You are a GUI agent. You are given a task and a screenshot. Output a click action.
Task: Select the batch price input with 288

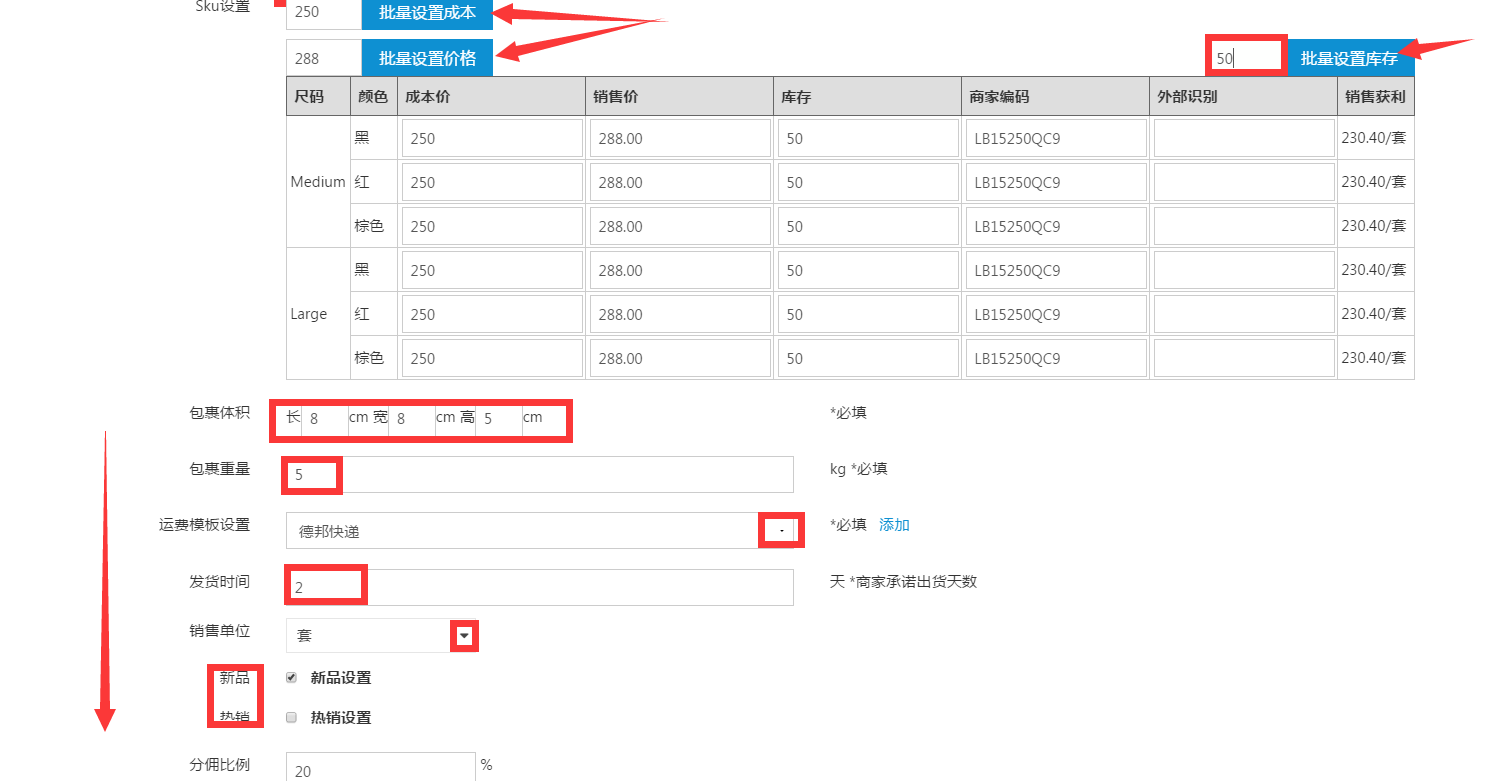pyautogui.click(x=323, y=58)
